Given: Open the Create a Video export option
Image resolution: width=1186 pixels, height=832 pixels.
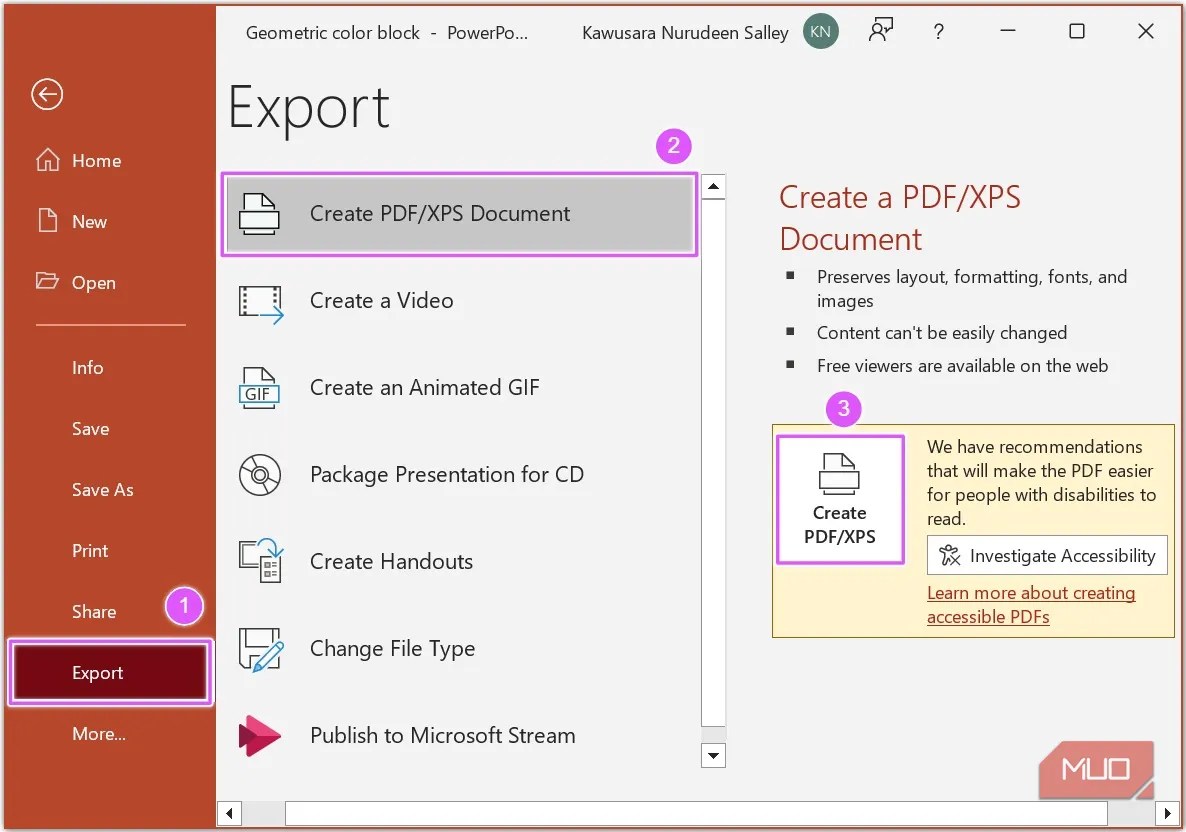Looking at the screenshot, I should click(380, 300).
